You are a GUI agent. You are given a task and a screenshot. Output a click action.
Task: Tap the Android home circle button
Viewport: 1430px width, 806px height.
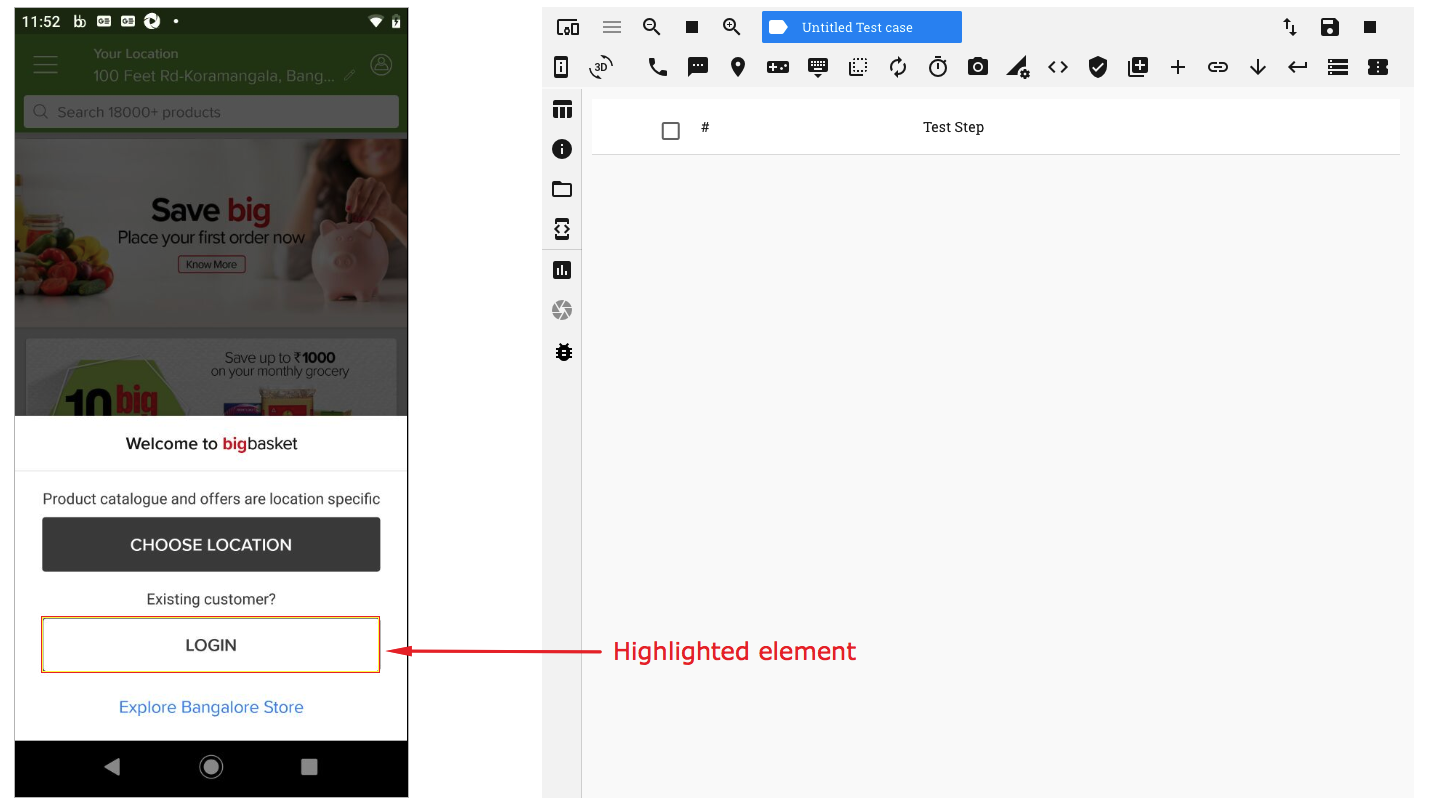(211, 767)
